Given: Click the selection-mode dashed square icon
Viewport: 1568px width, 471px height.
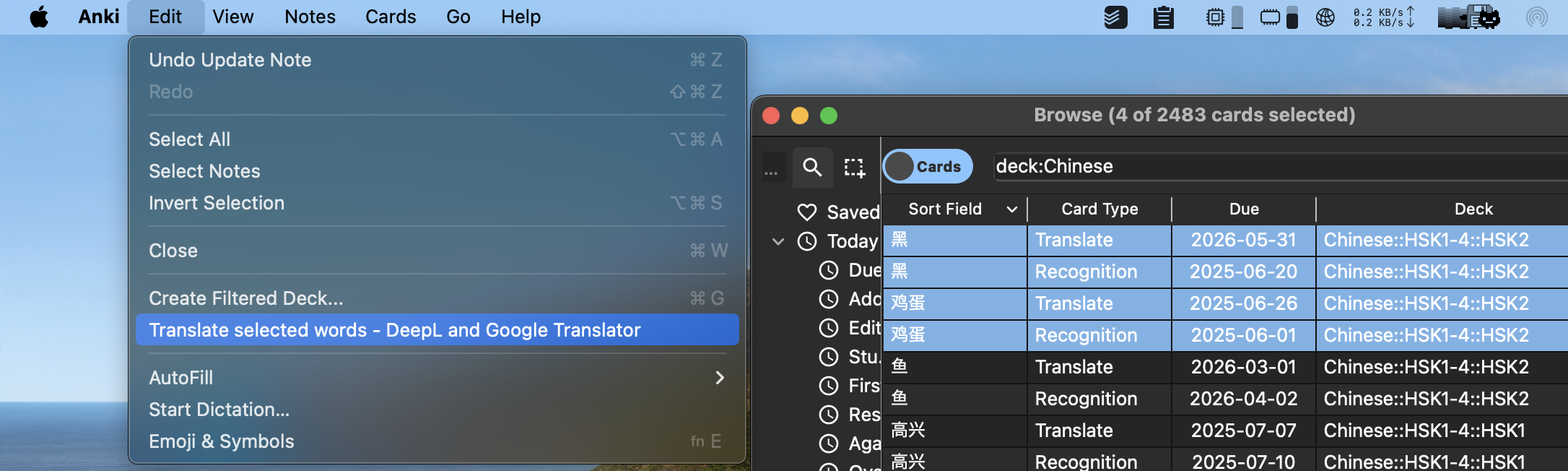Looking at the screenshot, I should [855, 168].
